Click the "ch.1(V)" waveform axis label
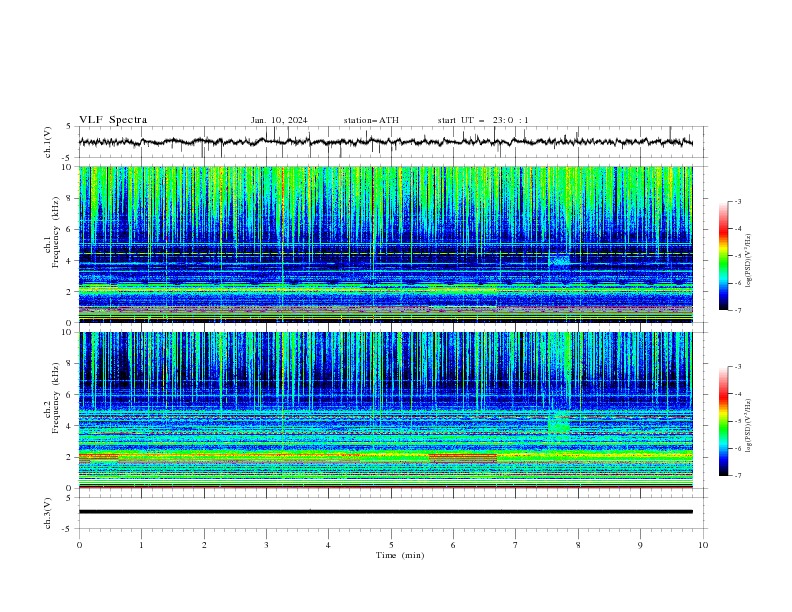Screen dimensions: 792x612 click(x=48, y=142)
